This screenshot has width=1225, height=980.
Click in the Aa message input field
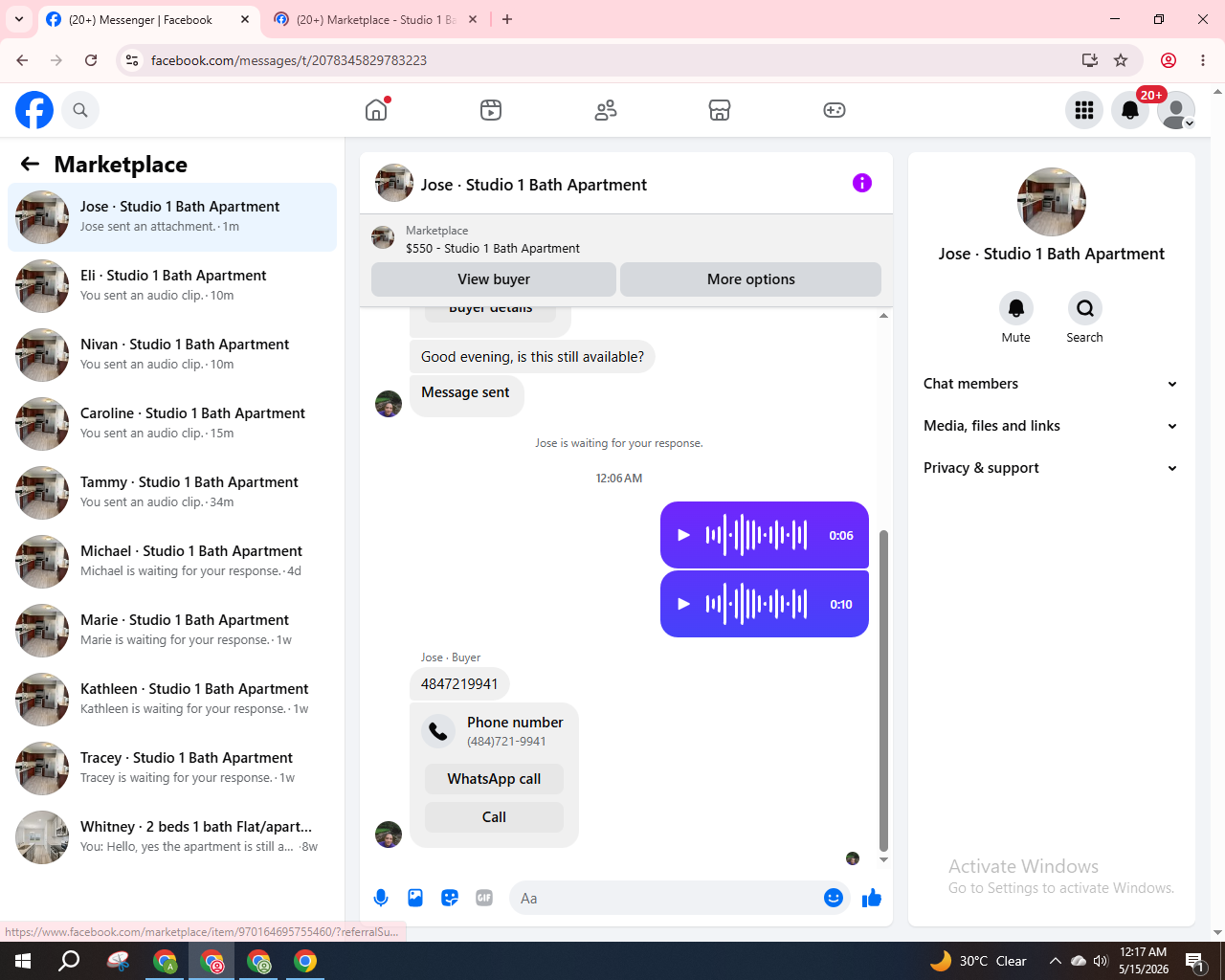point(668,898)
